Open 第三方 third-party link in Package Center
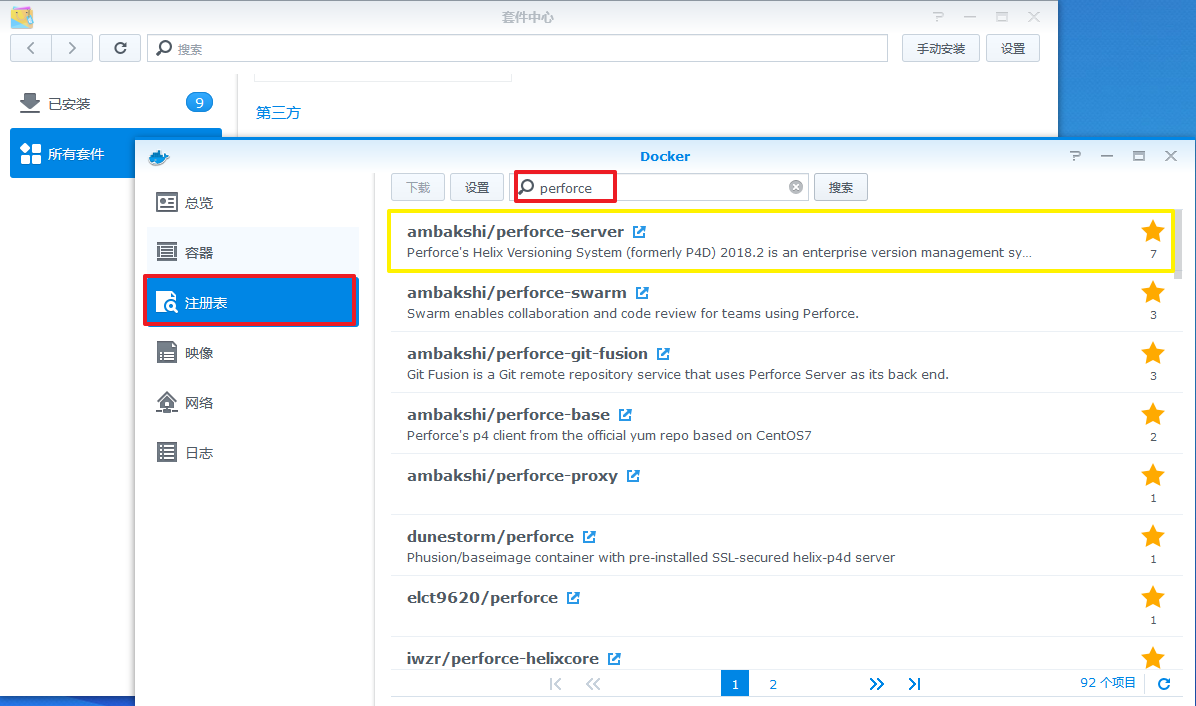 point(278,113)
